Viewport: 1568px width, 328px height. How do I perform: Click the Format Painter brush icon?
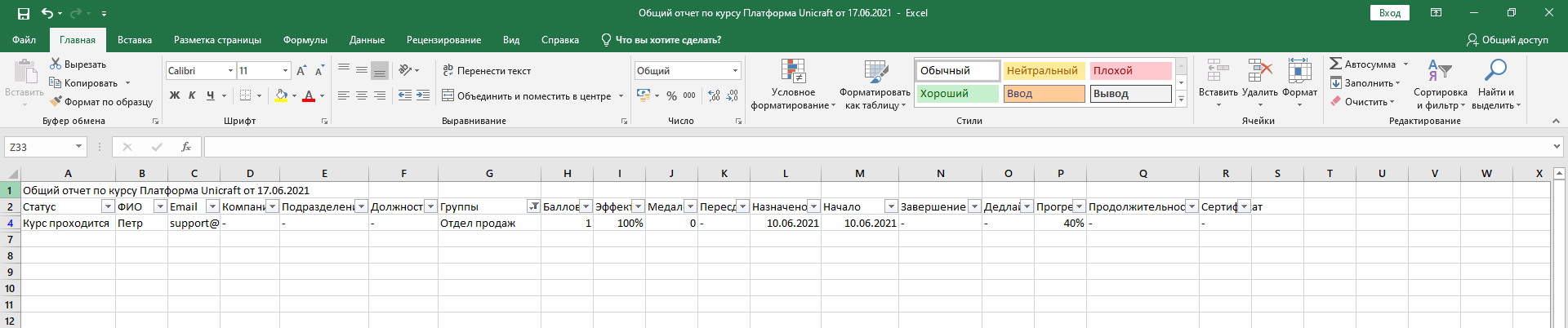pos(56,102)
